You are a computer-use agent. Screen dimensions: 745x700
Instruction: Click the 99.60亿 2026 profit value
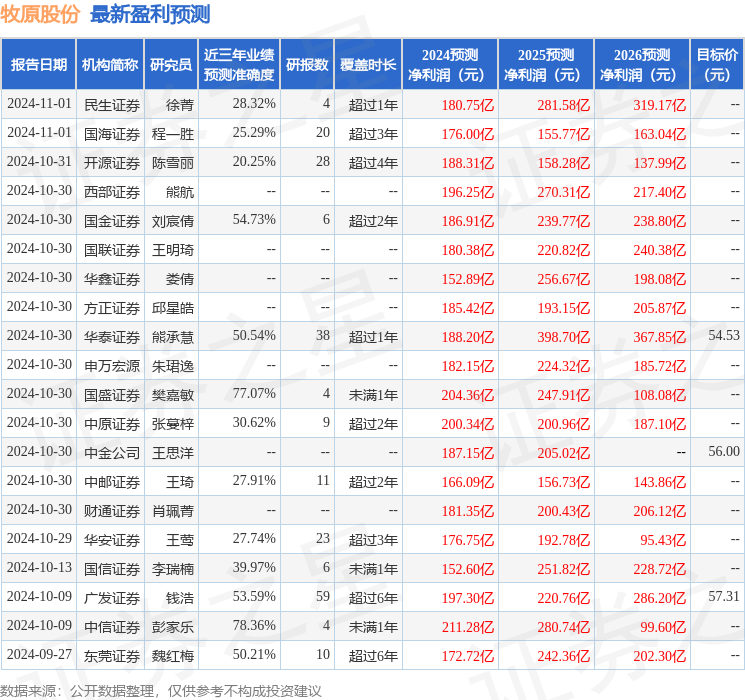(663, 627)
